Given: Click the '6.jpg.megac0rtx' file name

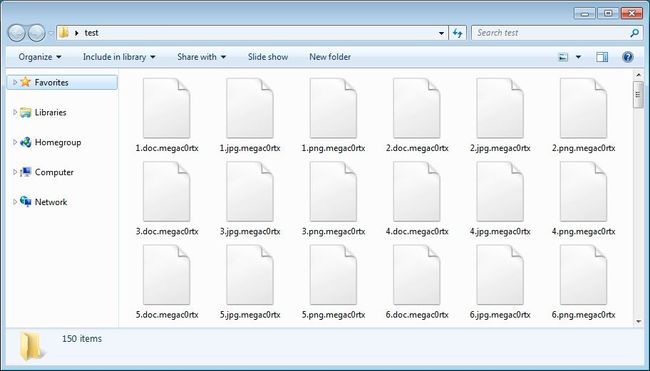Looking at the screenshot, I should pyautogui.click(x=500, y=315).
